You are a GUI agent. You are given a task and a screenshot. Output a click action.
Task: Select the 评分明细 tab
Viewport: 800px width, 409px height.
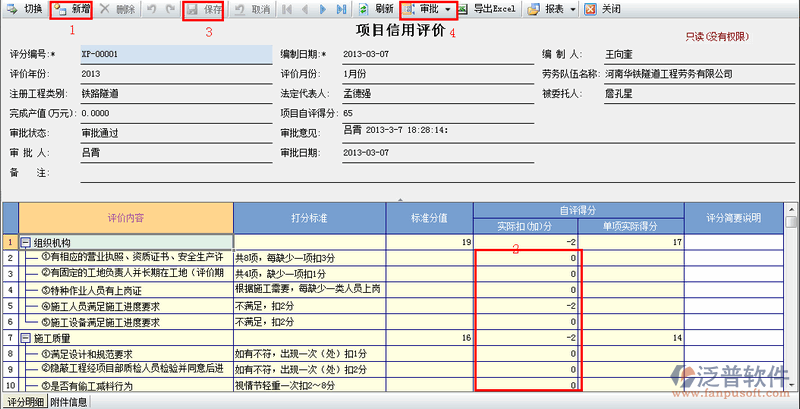[x=23, y=402]
